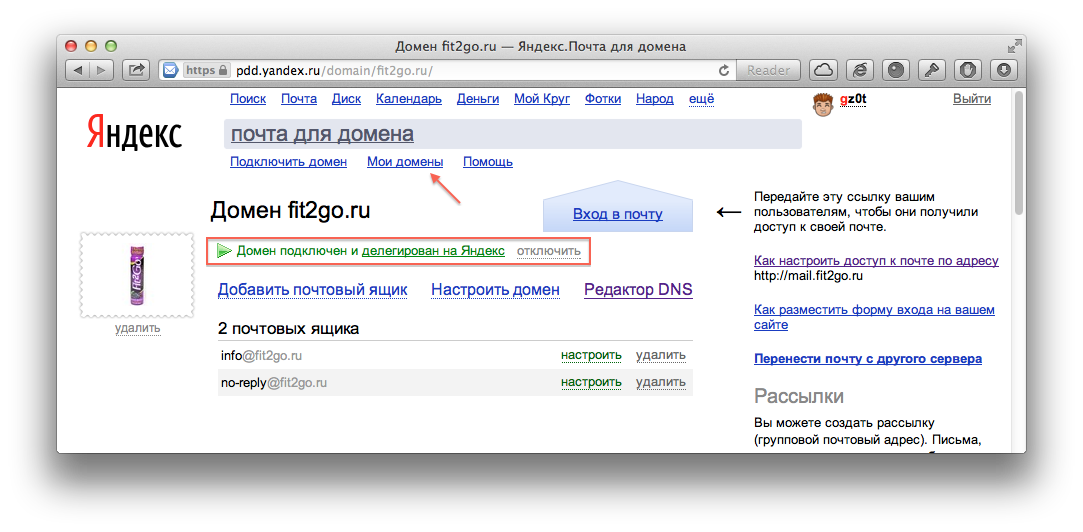This screenshot has height=532, width=1083.
Task: Click настроить for info@fit2go.ru
Action: tap(591, 355)
